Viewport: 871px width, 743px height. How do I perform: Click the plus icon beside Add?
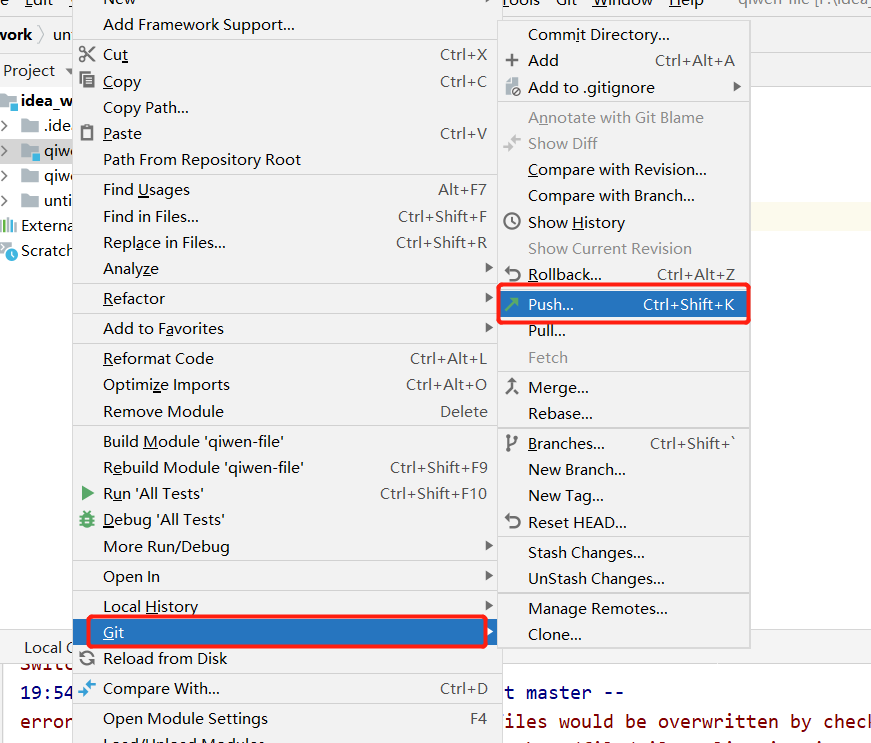[512, 60]
